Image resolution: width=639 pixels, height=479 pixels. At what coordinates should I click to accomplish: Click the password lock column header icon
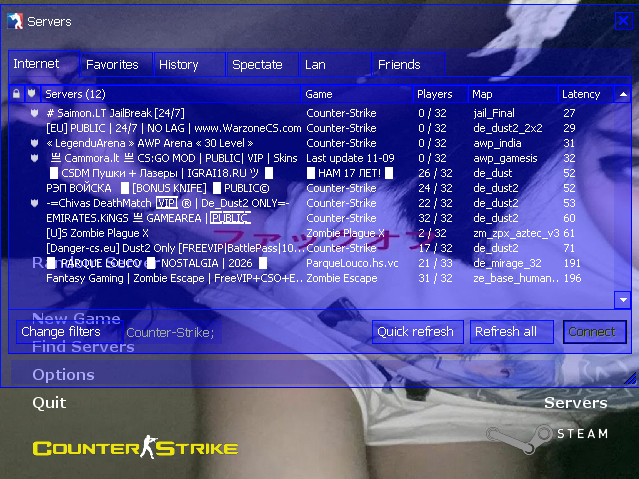click(x=16, y=94)
